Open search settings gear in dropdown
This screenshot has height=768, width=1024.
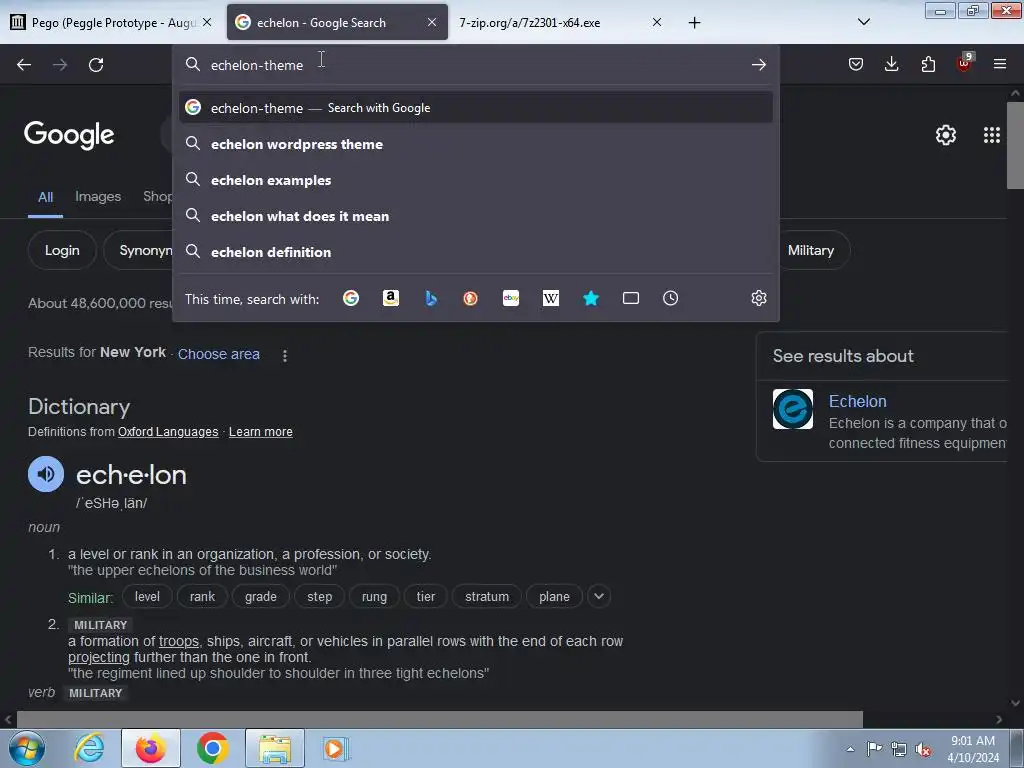(x=758, y=298)
